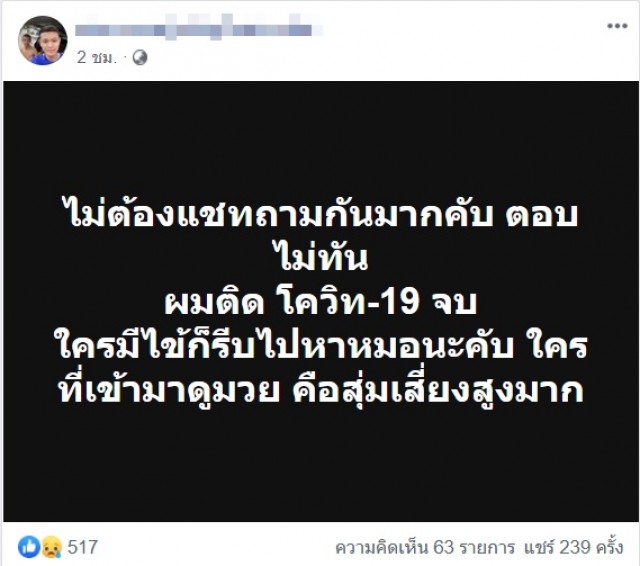Click the word ตอบ ending the first line
Viewport: 640px width, 566px height.
click(x=542, y=215)
